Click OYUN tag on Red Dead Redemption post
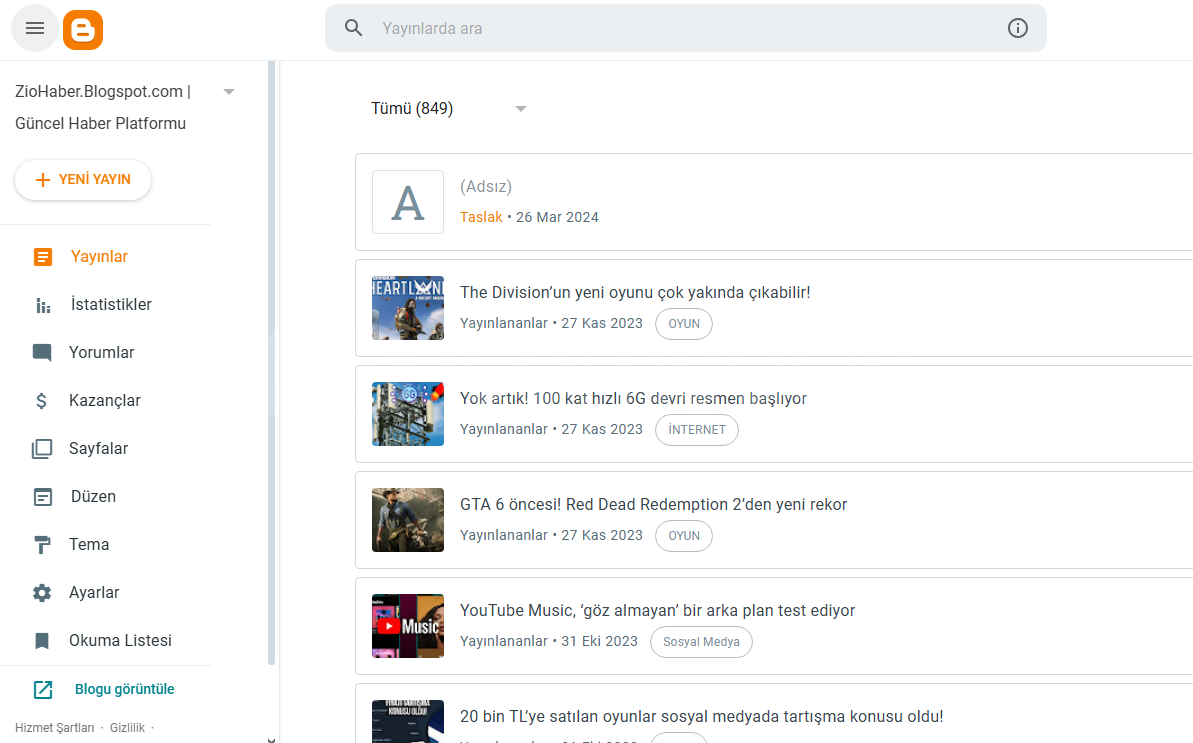The width and height of the screenshot is (1193, 743). click(x=684, y=535)
